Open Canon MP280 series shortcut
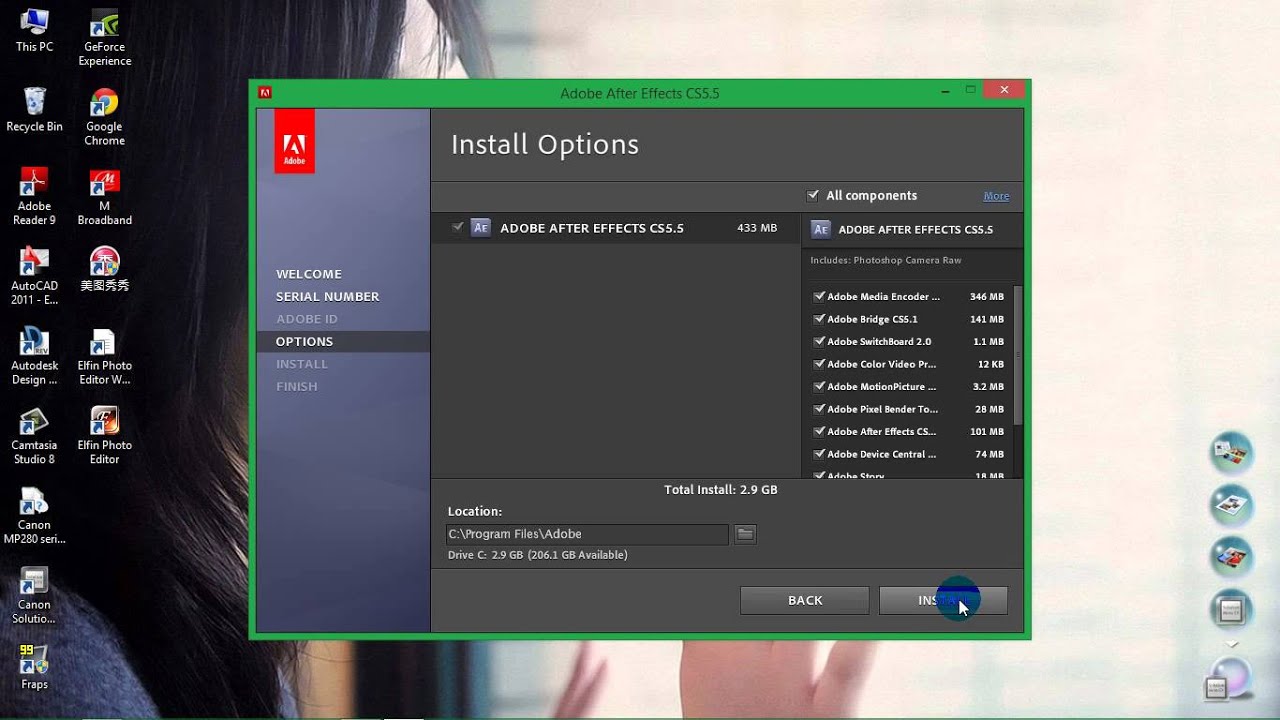 coord(34,516)
